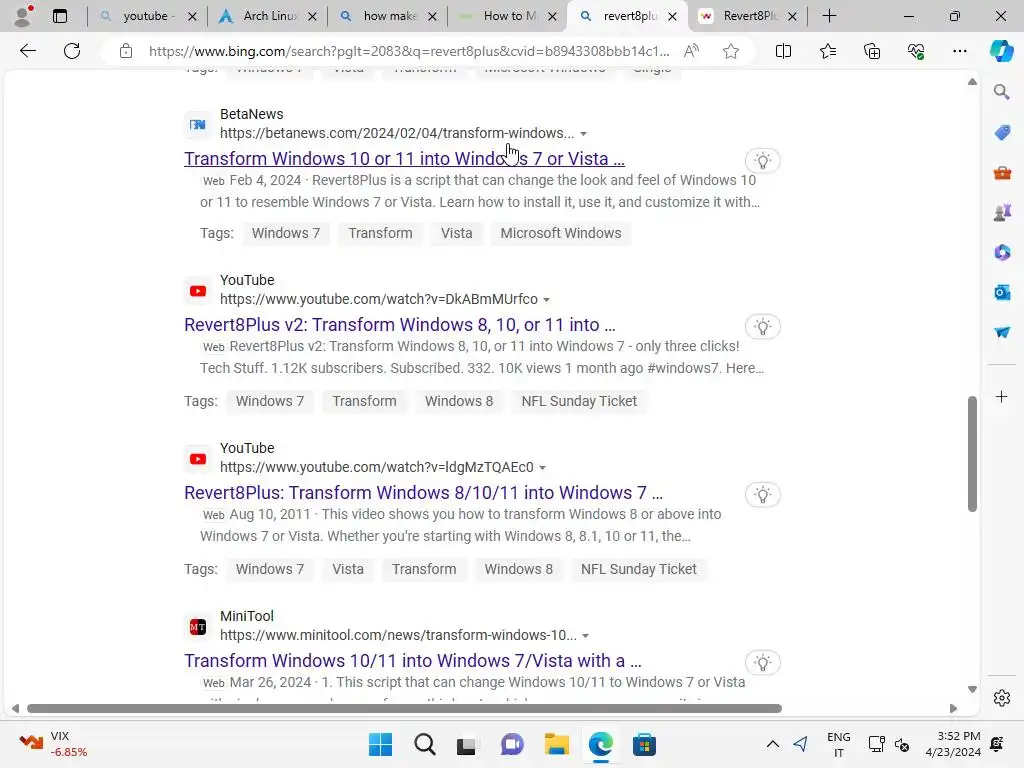Open the Games chess sidebar icon
Image resolution: width=1024 pixels, height=768 pixels.
pyautogui.click(x=1002, y=213)
